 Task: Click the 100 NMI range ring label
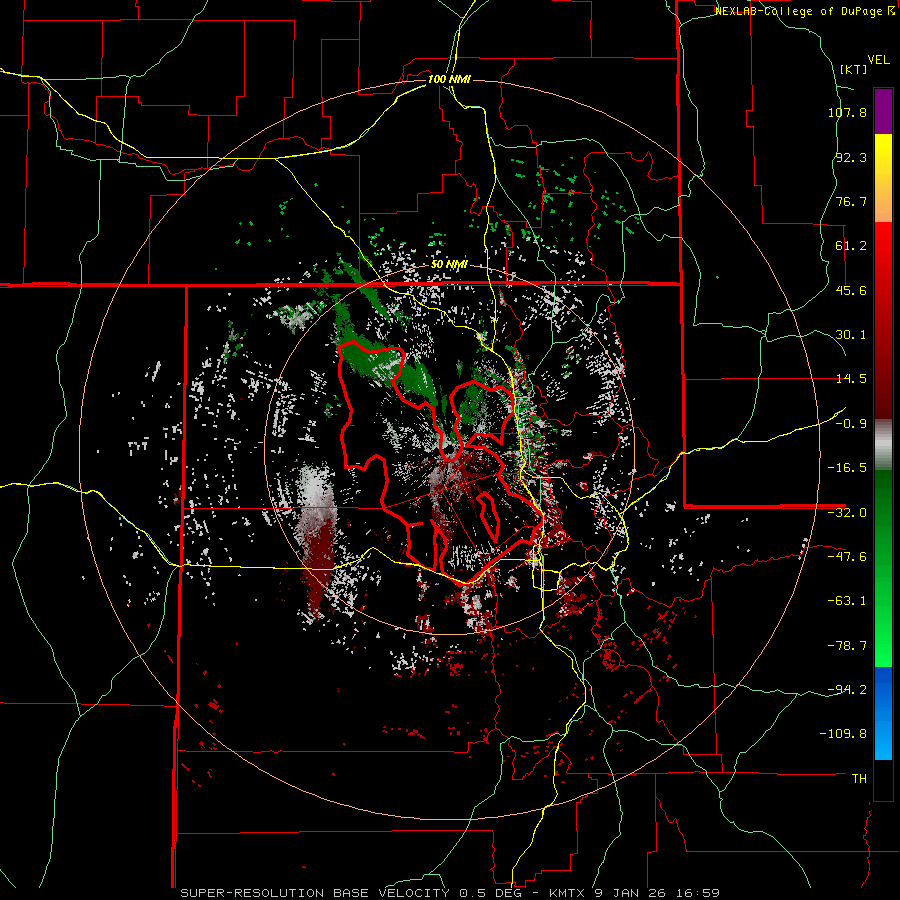pyautogui.click(x=449, y=79)
